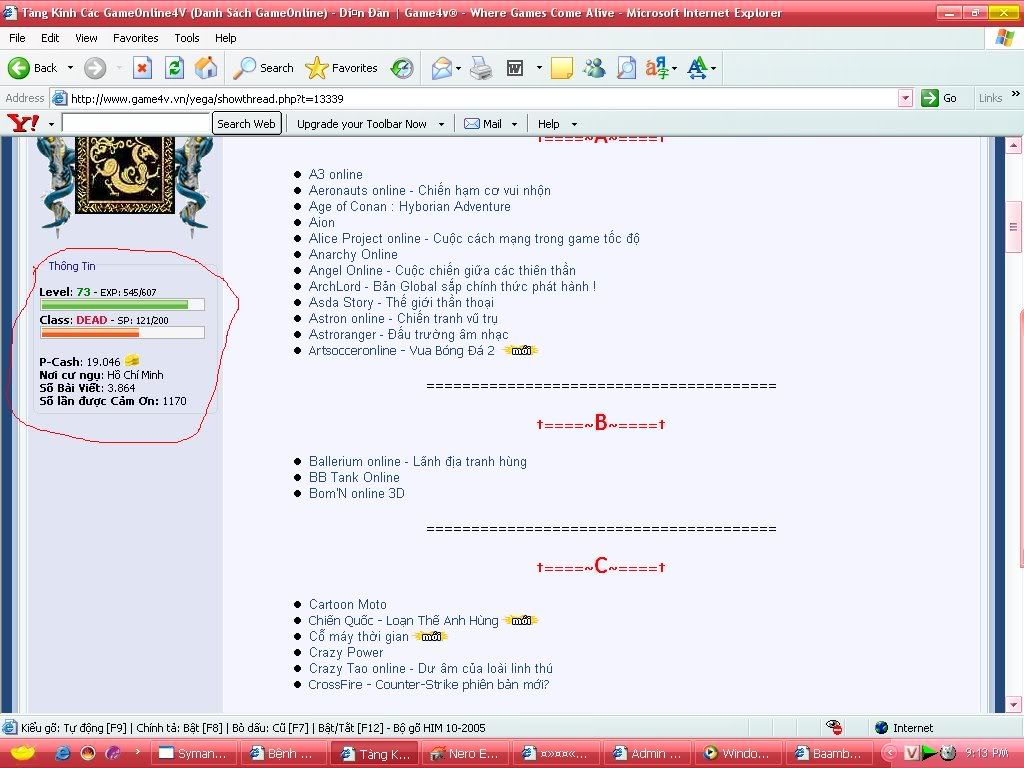Open Favorites with the star icon
Image resolution: width=1024 pixels, height=768 pixels.
(x=341, y=68)
